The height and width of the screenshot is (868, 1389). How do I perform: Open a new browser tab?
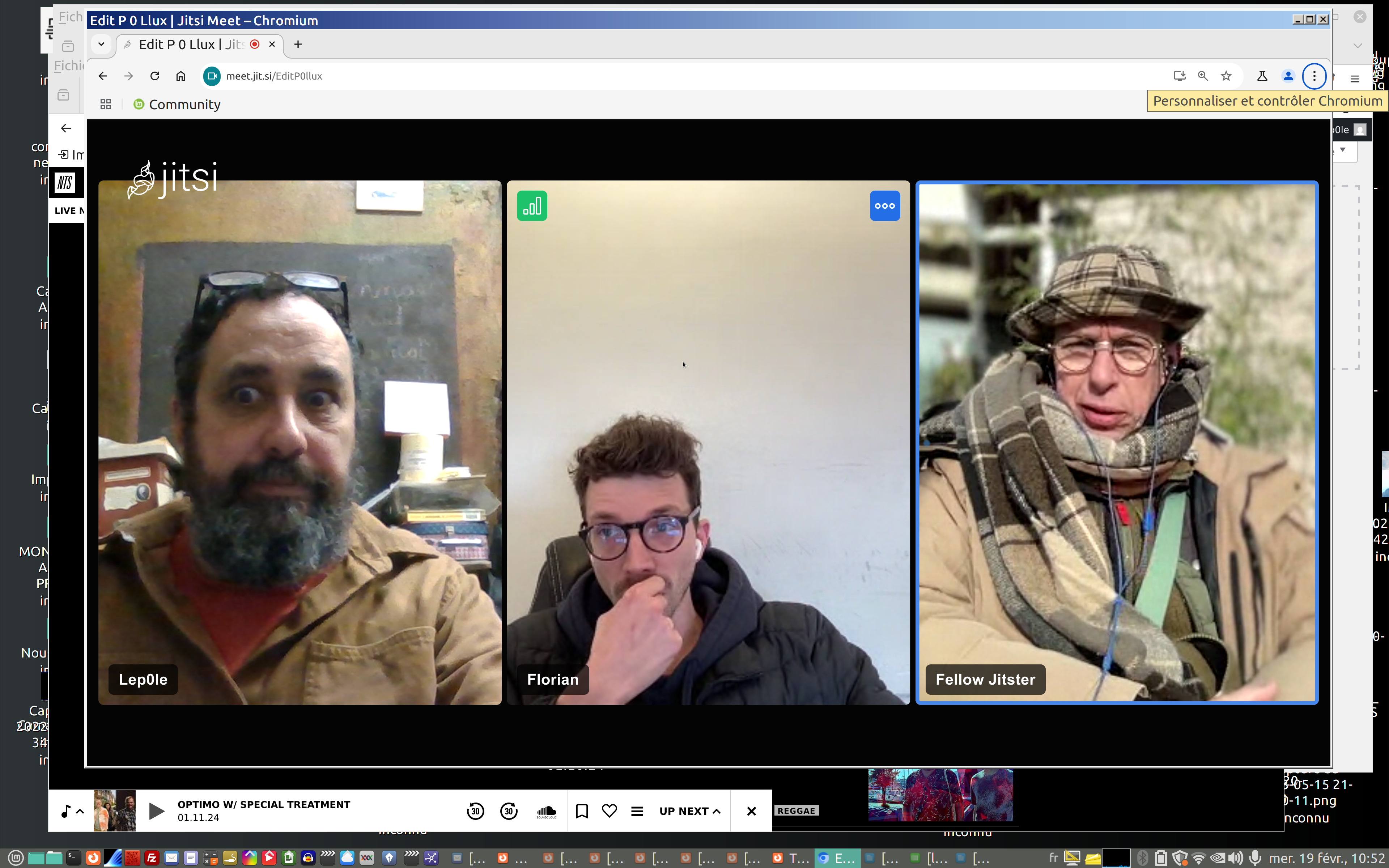[x=298, y=44]
